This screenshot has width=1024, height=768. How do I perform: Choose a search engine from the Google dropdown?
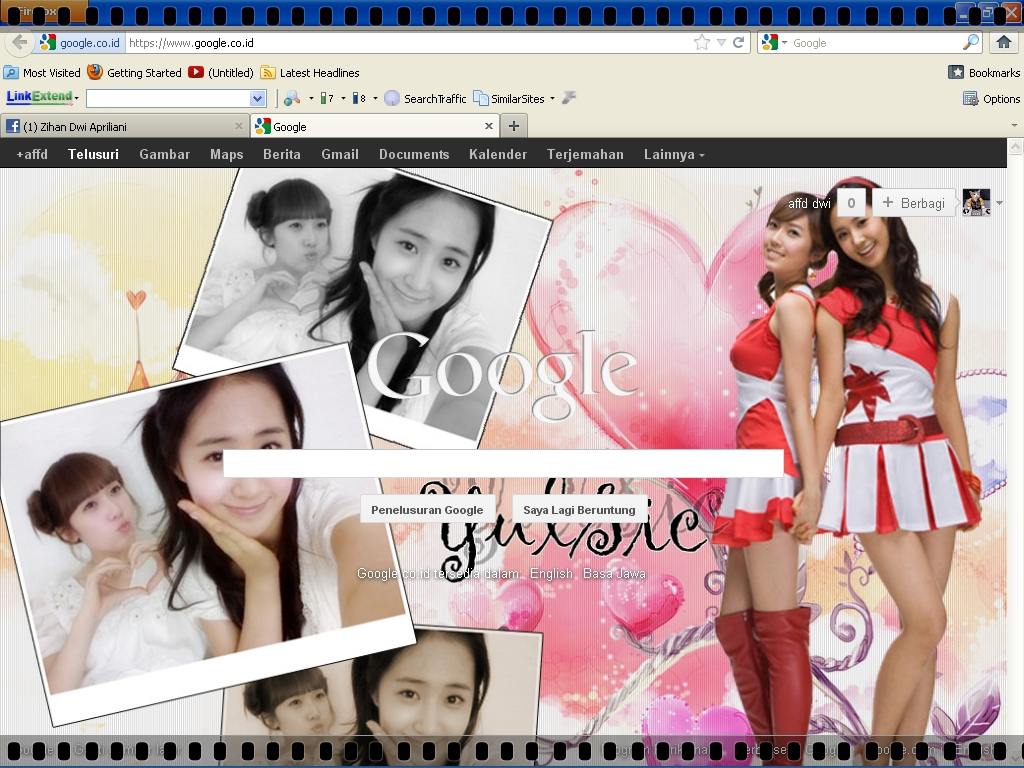(x=774, y=43)
